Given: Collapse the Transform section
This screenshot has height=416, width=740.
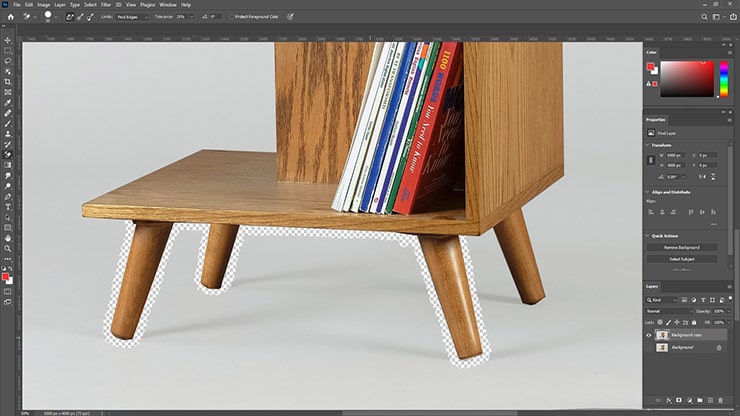Looking at the screenshot, I should tap(649, 144).
